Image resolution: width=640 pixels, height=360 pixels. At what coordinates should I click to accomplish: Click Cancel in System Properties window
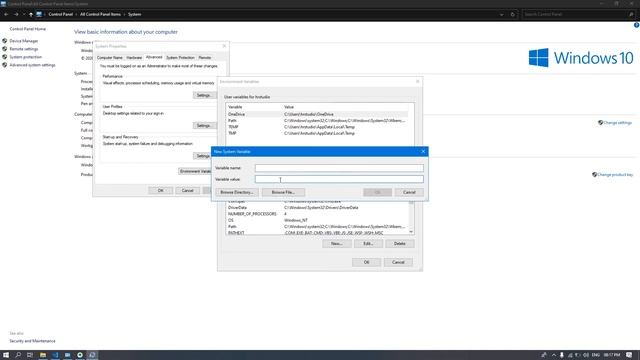(187, 191)
